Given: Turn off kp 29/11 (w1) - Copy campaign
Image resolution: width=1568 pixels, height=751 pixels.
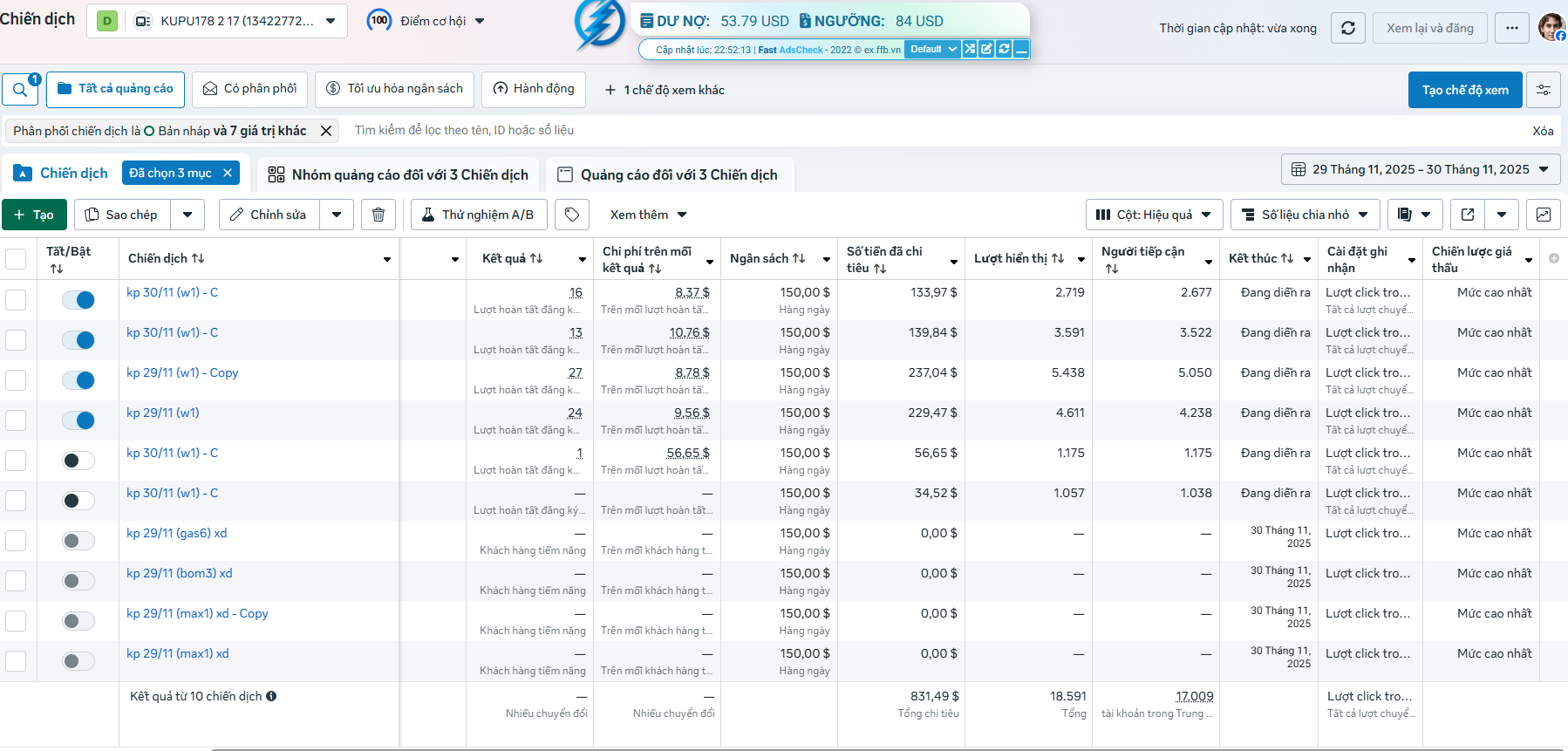Looking at the screenshot, I should pos(78,380).
